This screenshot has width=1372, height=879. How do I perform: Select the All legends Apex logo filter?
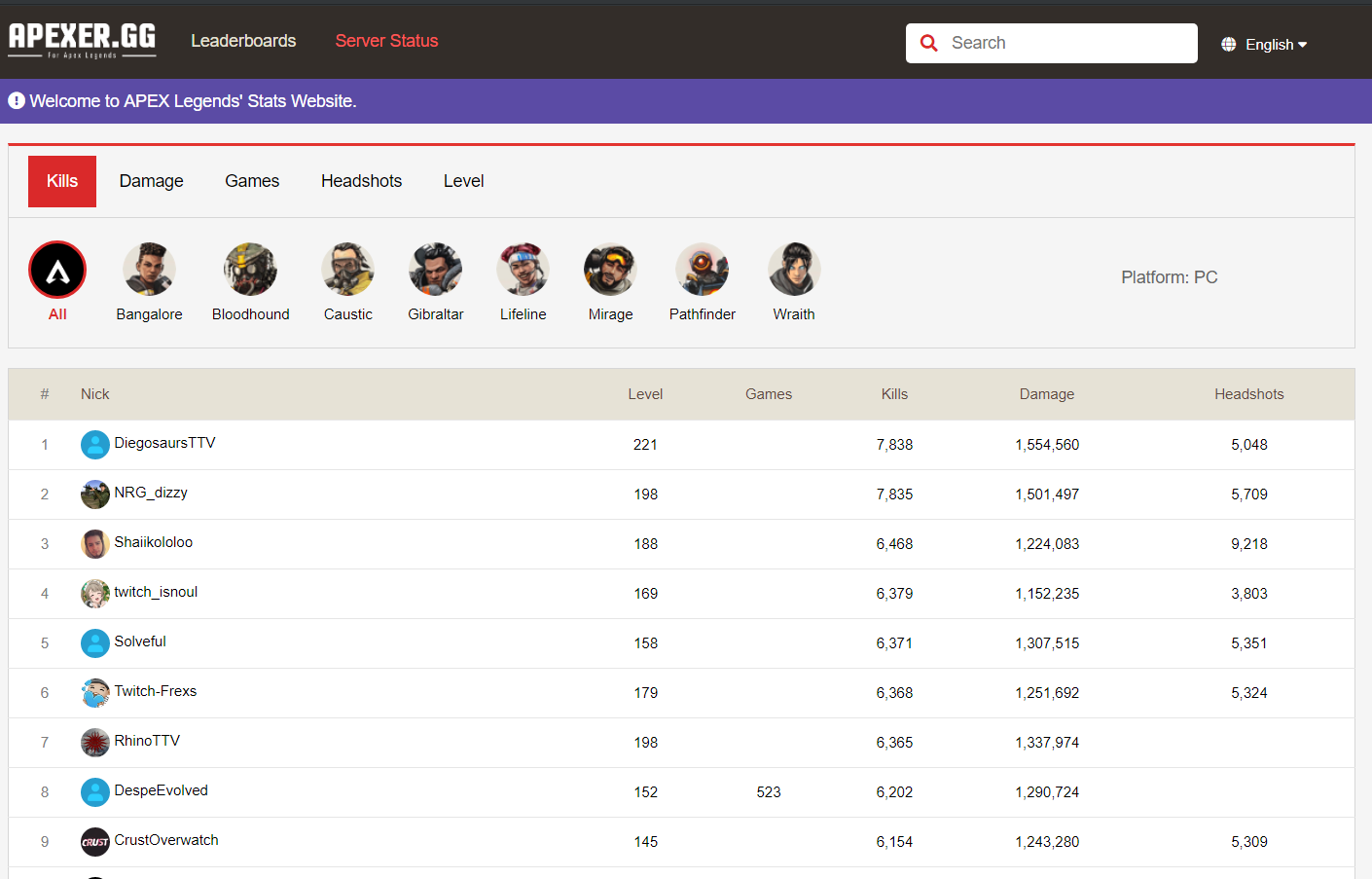pyautogui.click(x=57, y=269)
